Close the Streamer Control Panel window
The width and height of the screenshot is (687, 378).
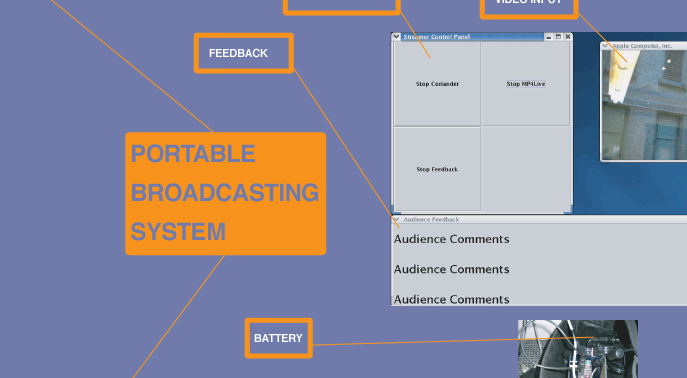[568, 37]
